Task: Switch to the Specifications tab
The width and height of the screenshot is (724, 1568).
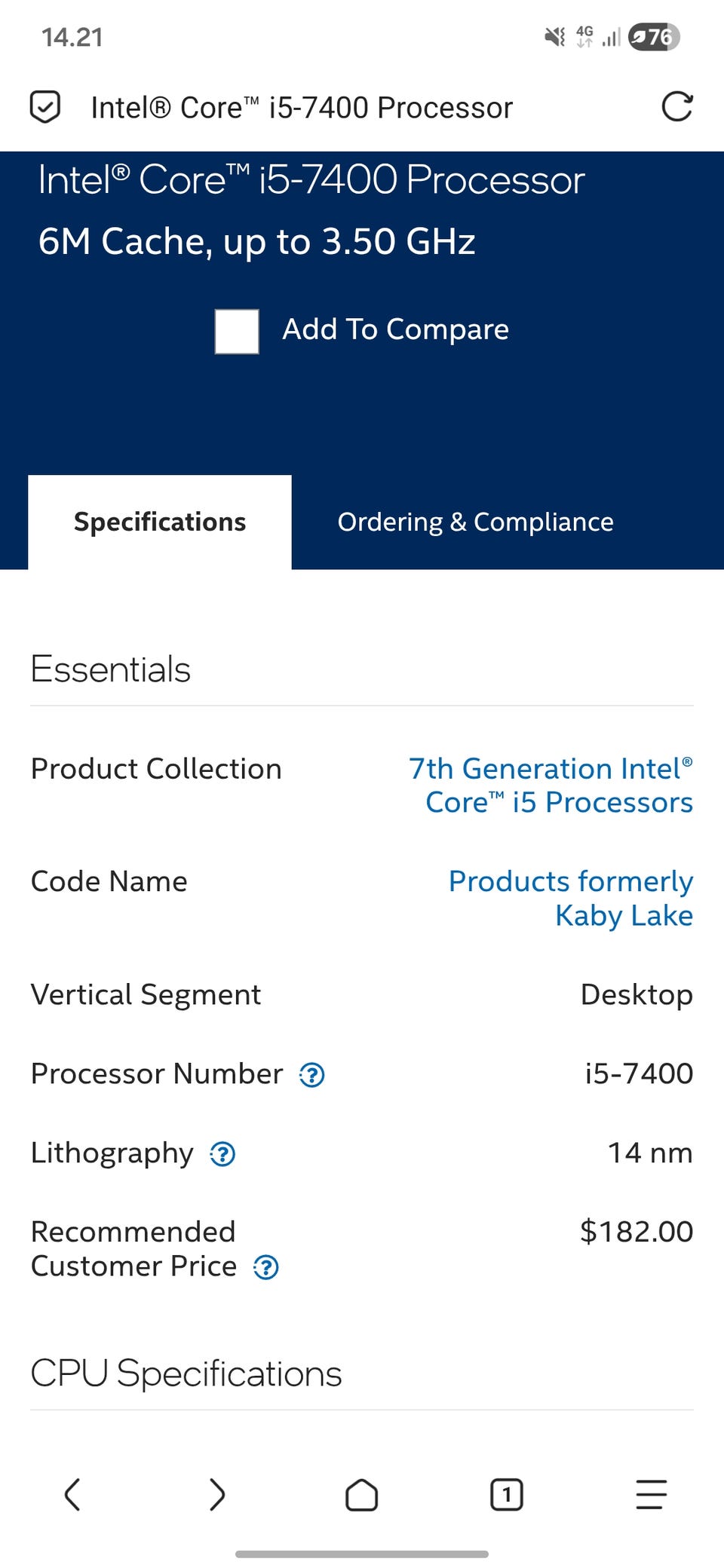Action: 160,522
